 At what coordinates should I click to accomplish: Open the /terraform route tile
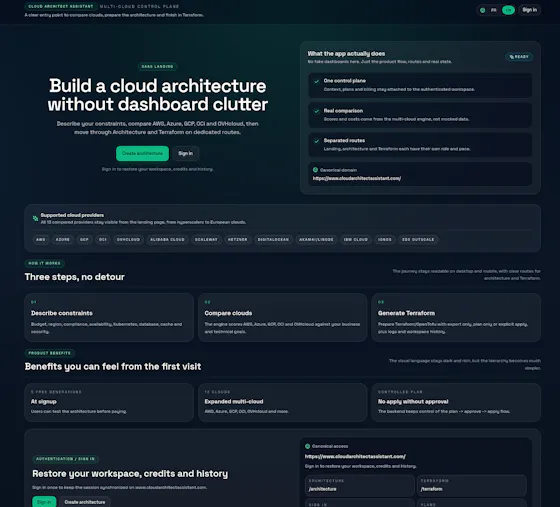472,486
